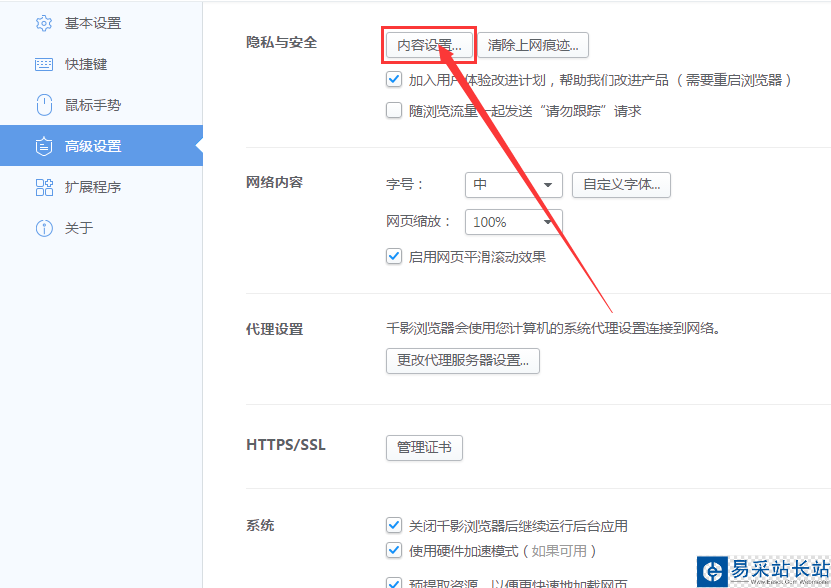This screenshot has width=831, height=588.
Task: Click the info icon beside 关于
Action: coord(44,229)
